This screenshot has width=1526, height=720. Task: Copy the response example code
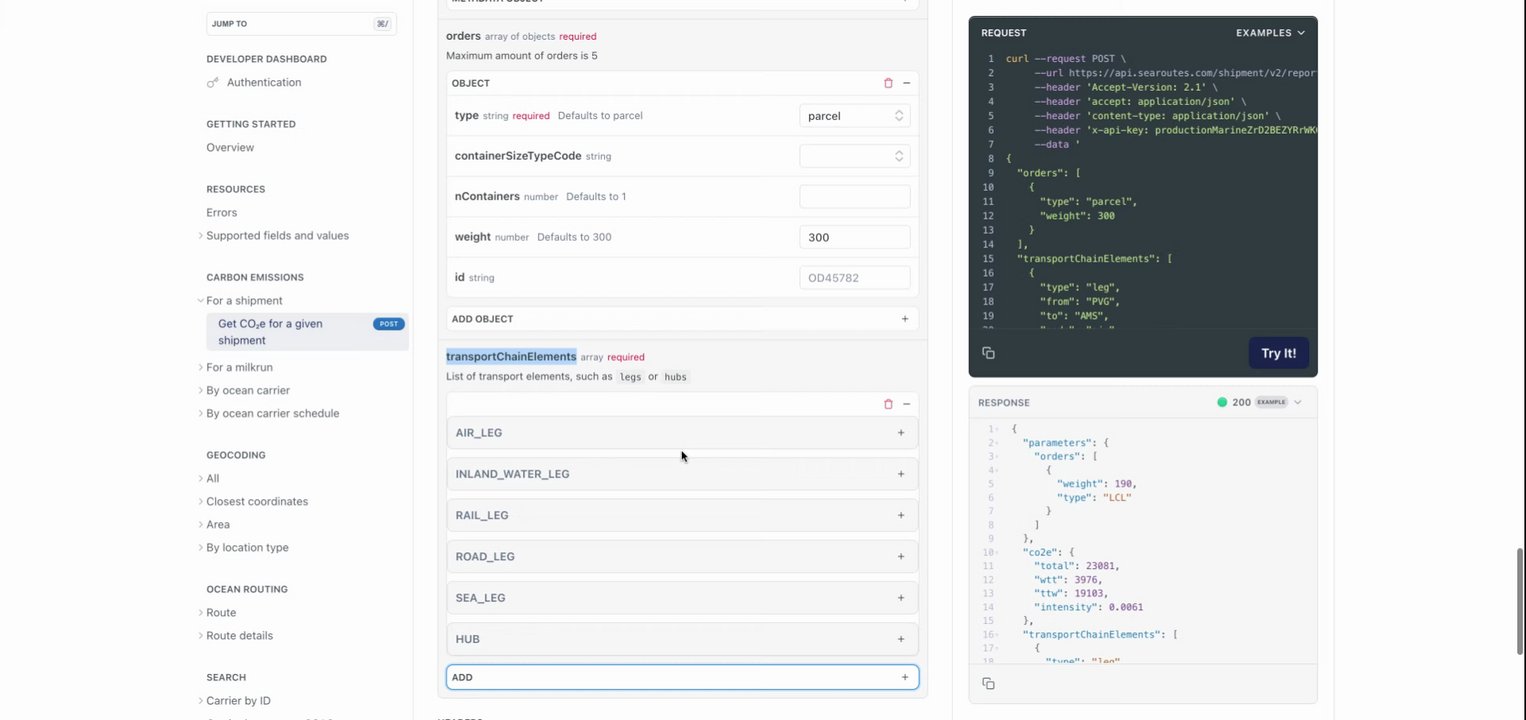tap(988, 683)
